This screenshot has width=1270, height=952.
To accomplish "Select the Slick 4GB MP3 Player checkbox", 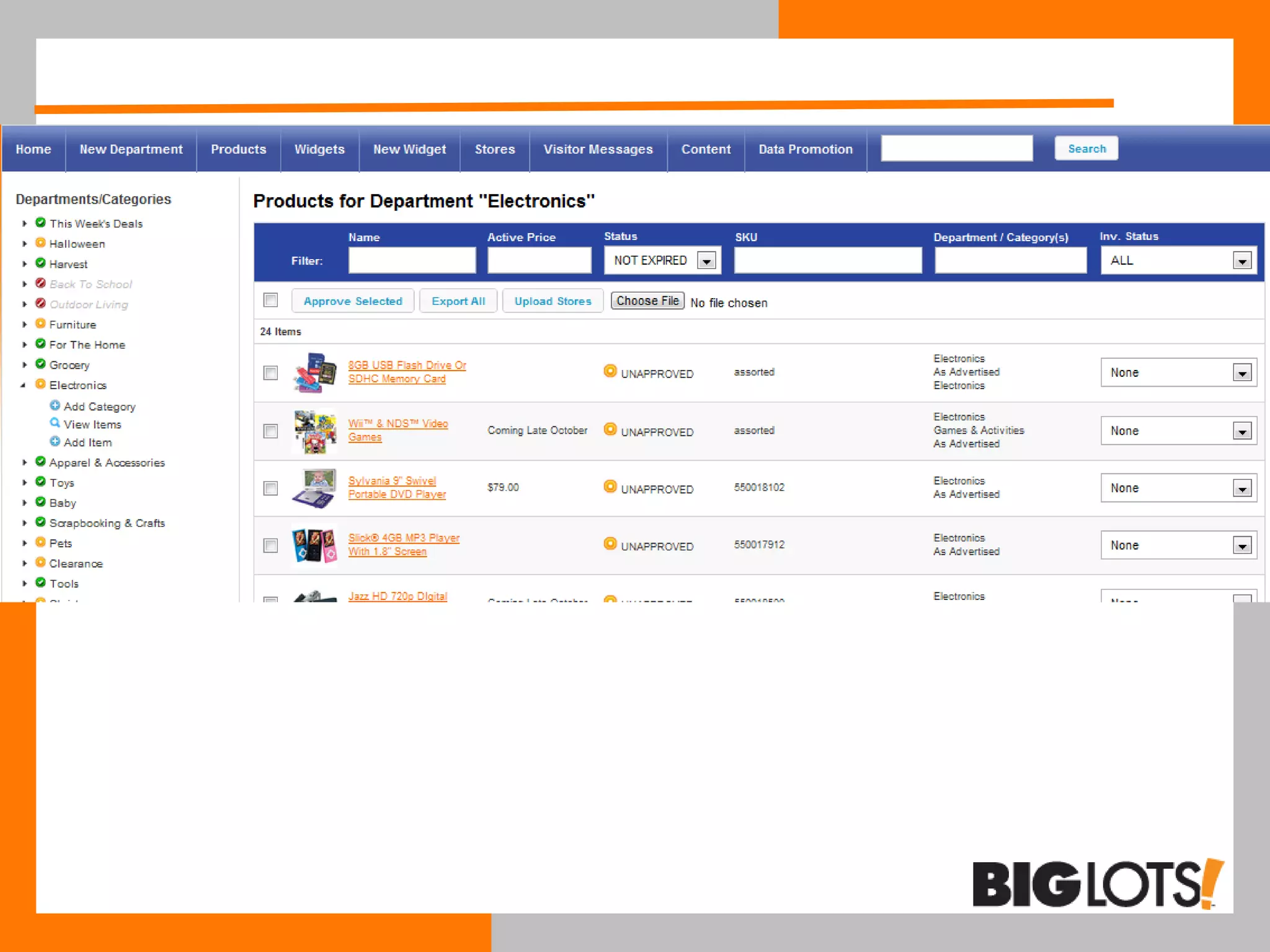I will 270,545.
